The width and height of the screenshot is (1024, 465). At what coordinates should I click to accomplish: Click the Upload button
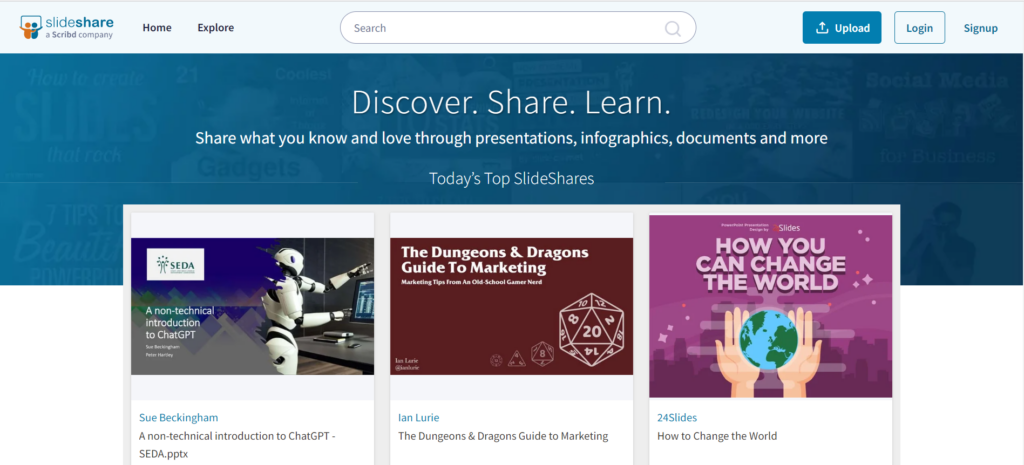[842, 27]
